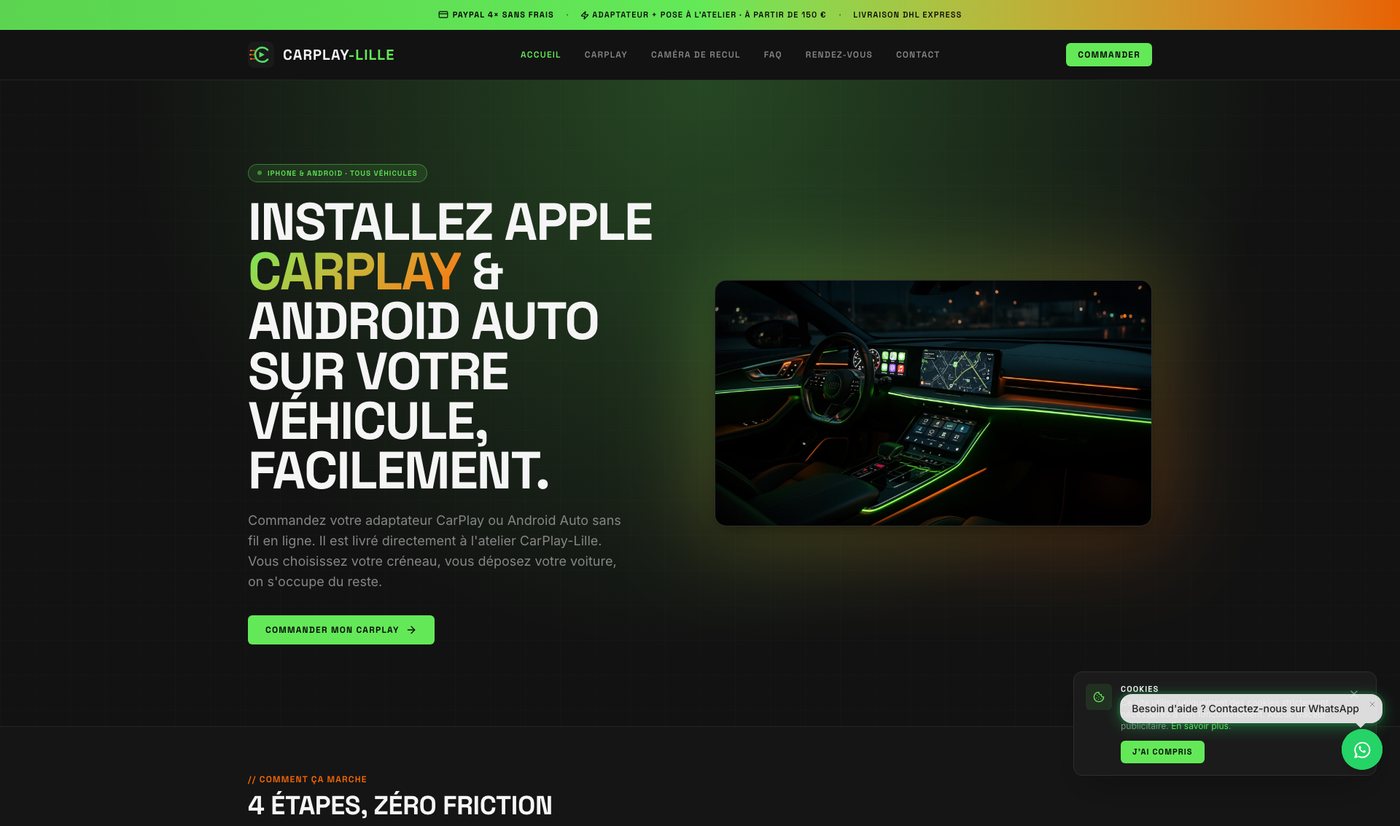Follow the En savoir plus link
Viewport: 1400px width, 826px height.
point(1201,726)
